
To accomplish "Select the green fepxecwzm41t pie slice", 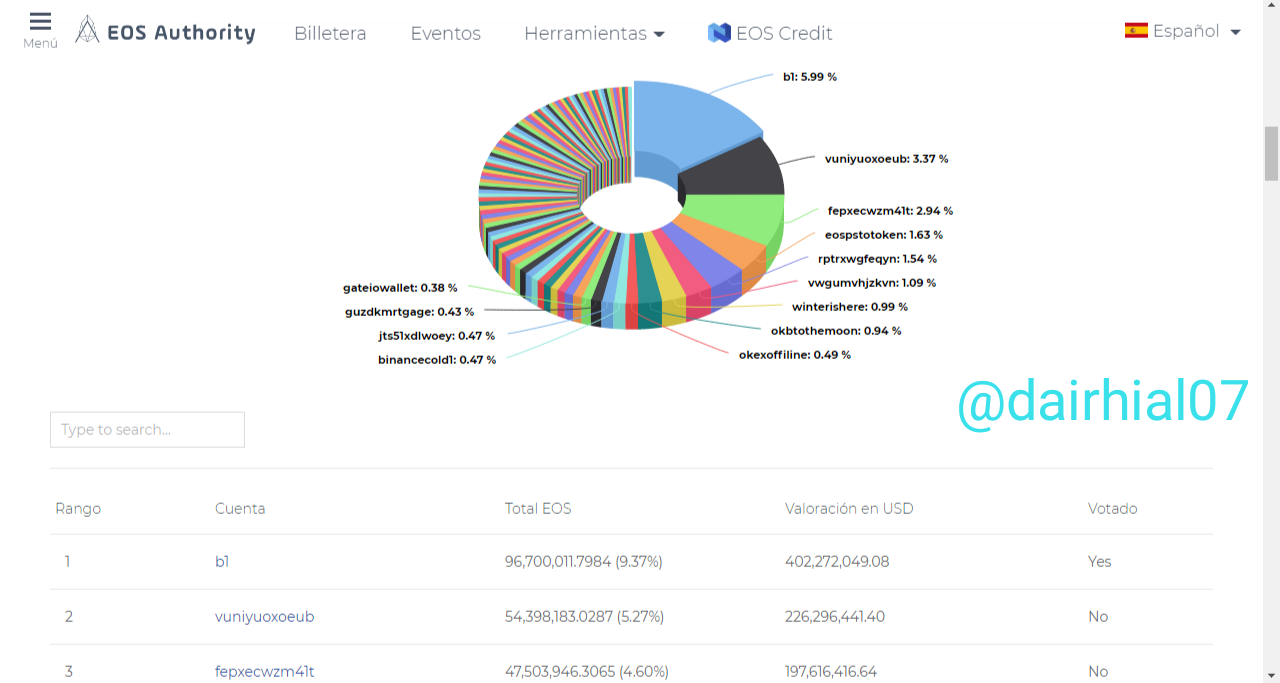I will pyautogui.click(x=740, y=215).
